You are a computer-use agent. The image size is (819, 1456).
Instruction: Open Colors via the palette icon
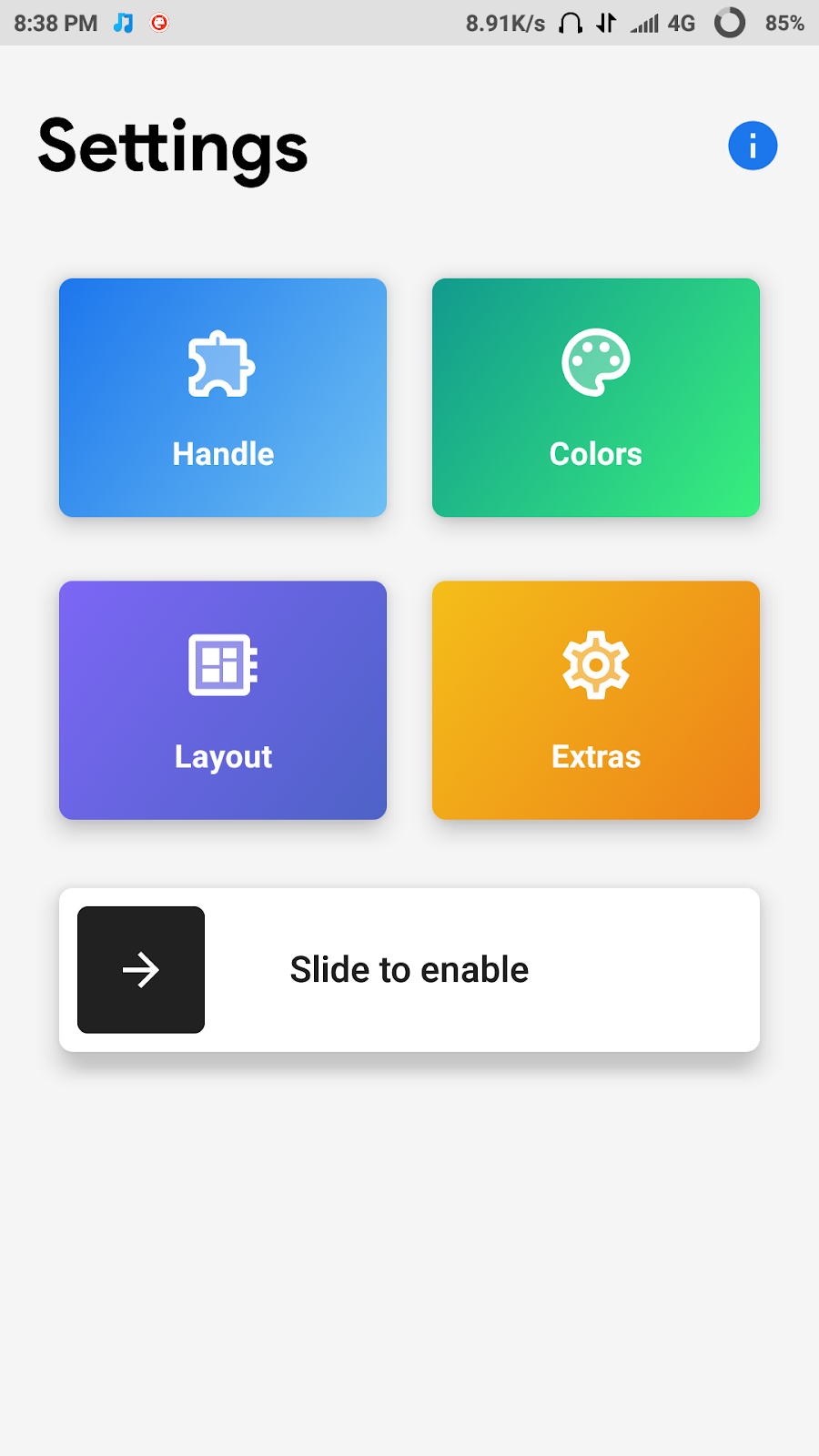pyautogui.click(x=596, y=362)
